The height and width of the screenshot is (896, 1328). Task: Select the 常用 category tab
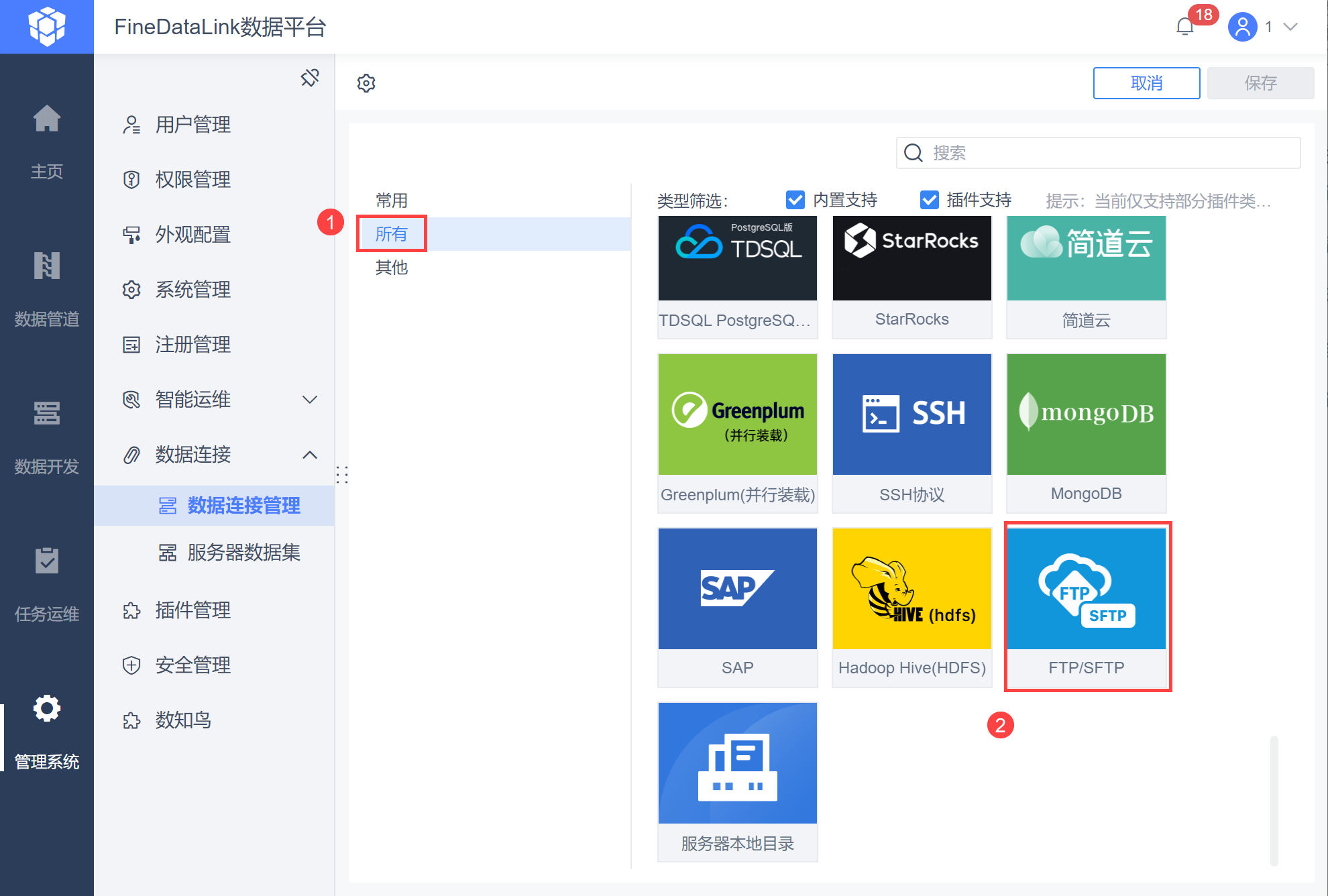coord(392,200)
